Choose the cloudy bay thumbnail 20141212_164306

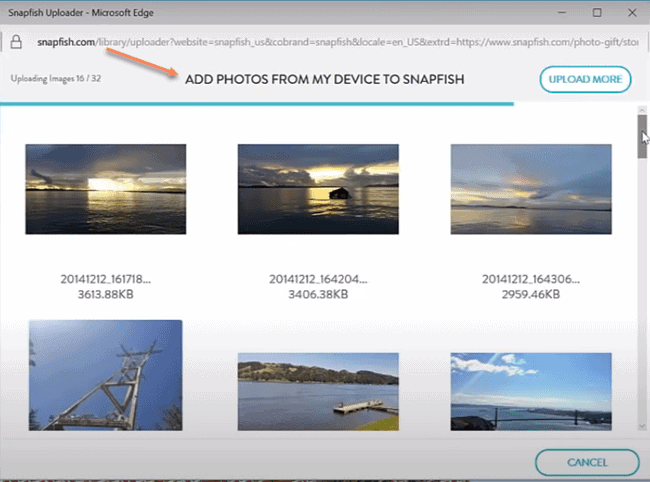(x=531, y=189)
